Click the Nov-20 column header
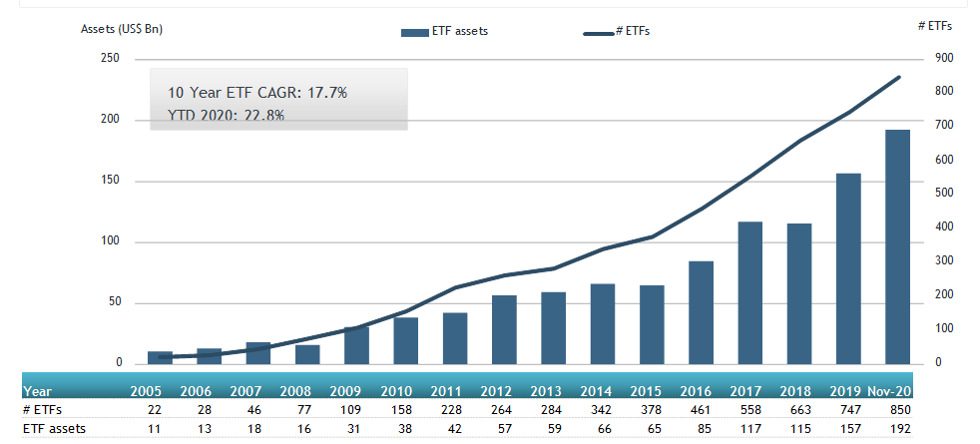Image resolution: width=980 pixels, height=444 pixels. 889,393
